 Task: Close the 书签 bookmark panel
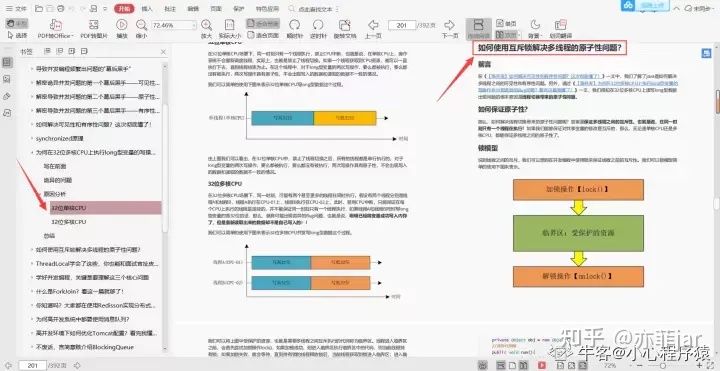point(163,52)
